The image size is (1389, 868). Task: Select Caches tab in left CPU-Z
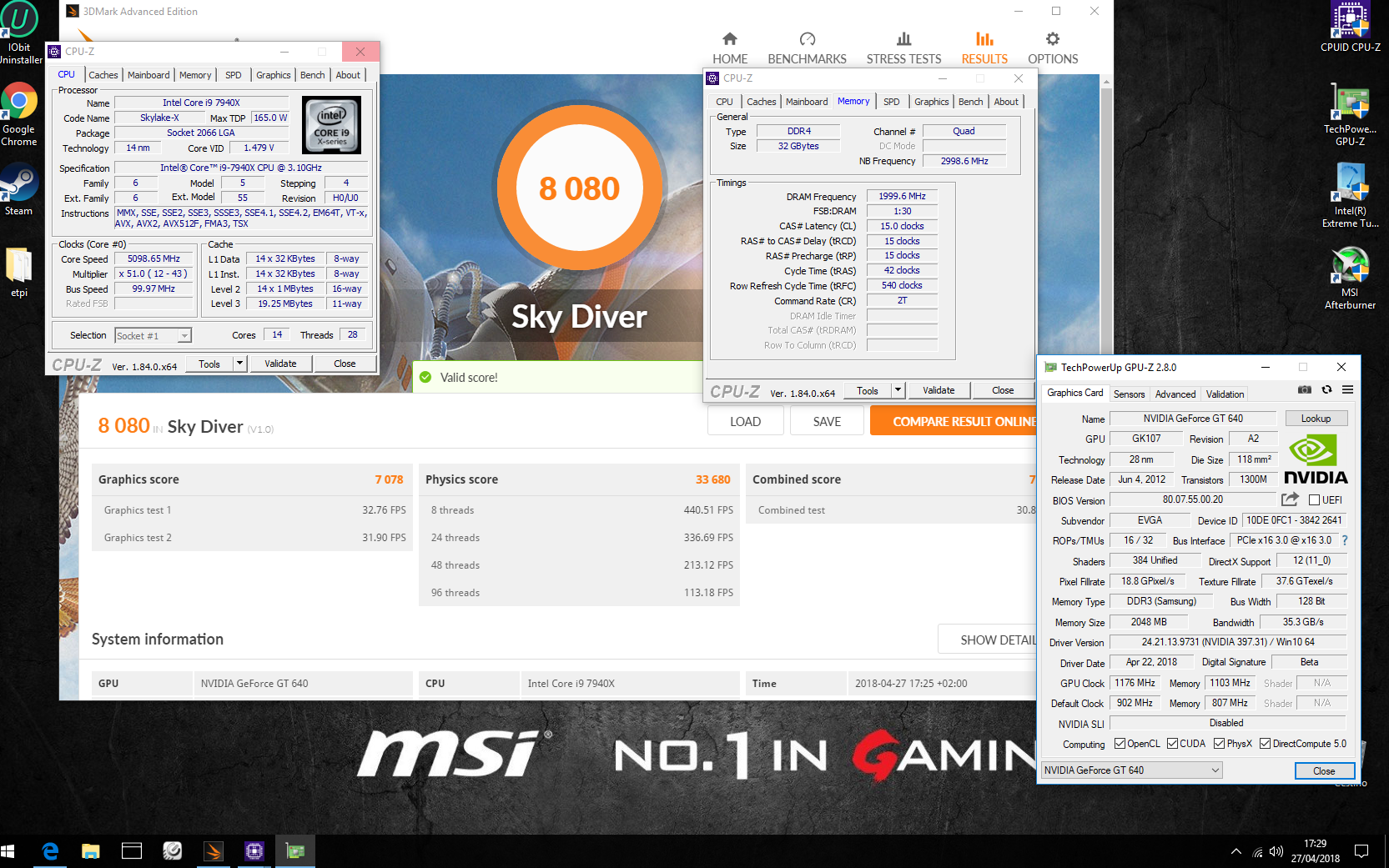click(103, 75)
